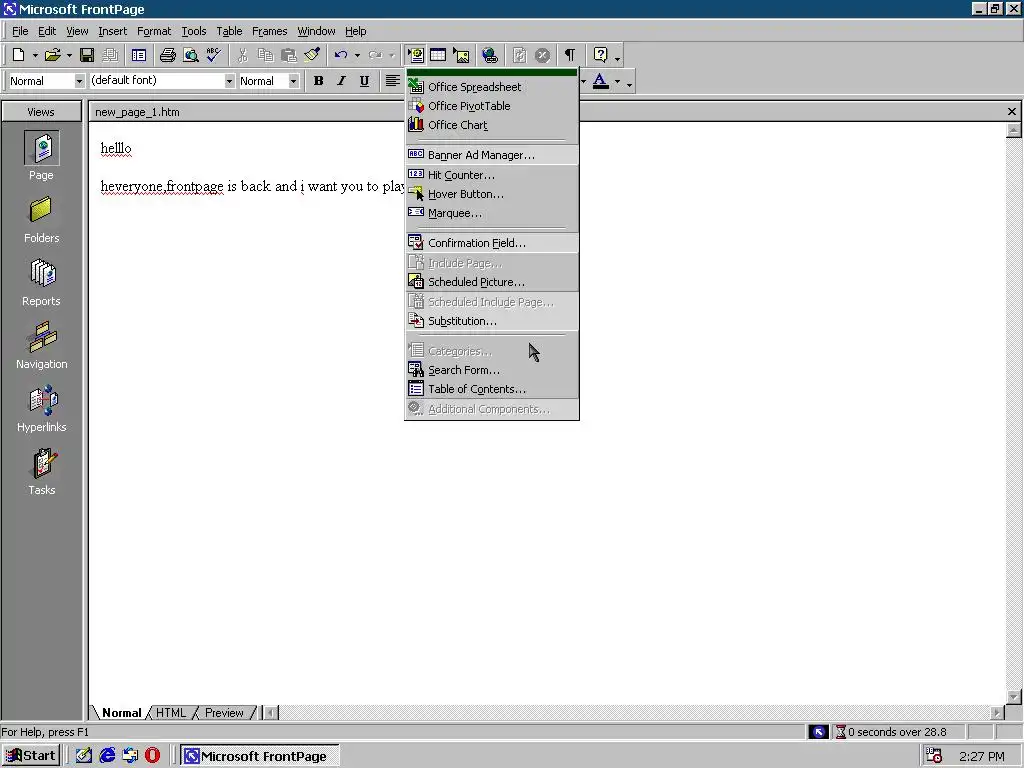Viewport: 1024px width, 768px height.
Task: Toggle Underline formatting
Action: pyautogui.click(x=364, y=81)
